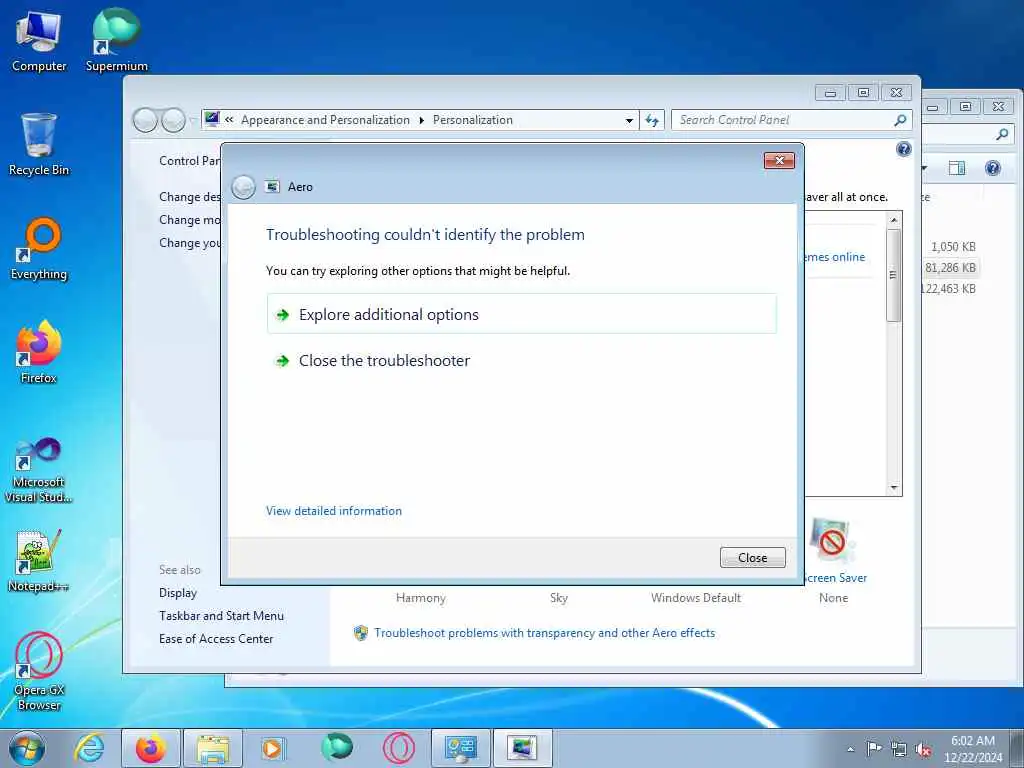Open Opera GX Browser desktop shortcut
The height and width of the screenshot is (768, 1024).
pos(39,671)
